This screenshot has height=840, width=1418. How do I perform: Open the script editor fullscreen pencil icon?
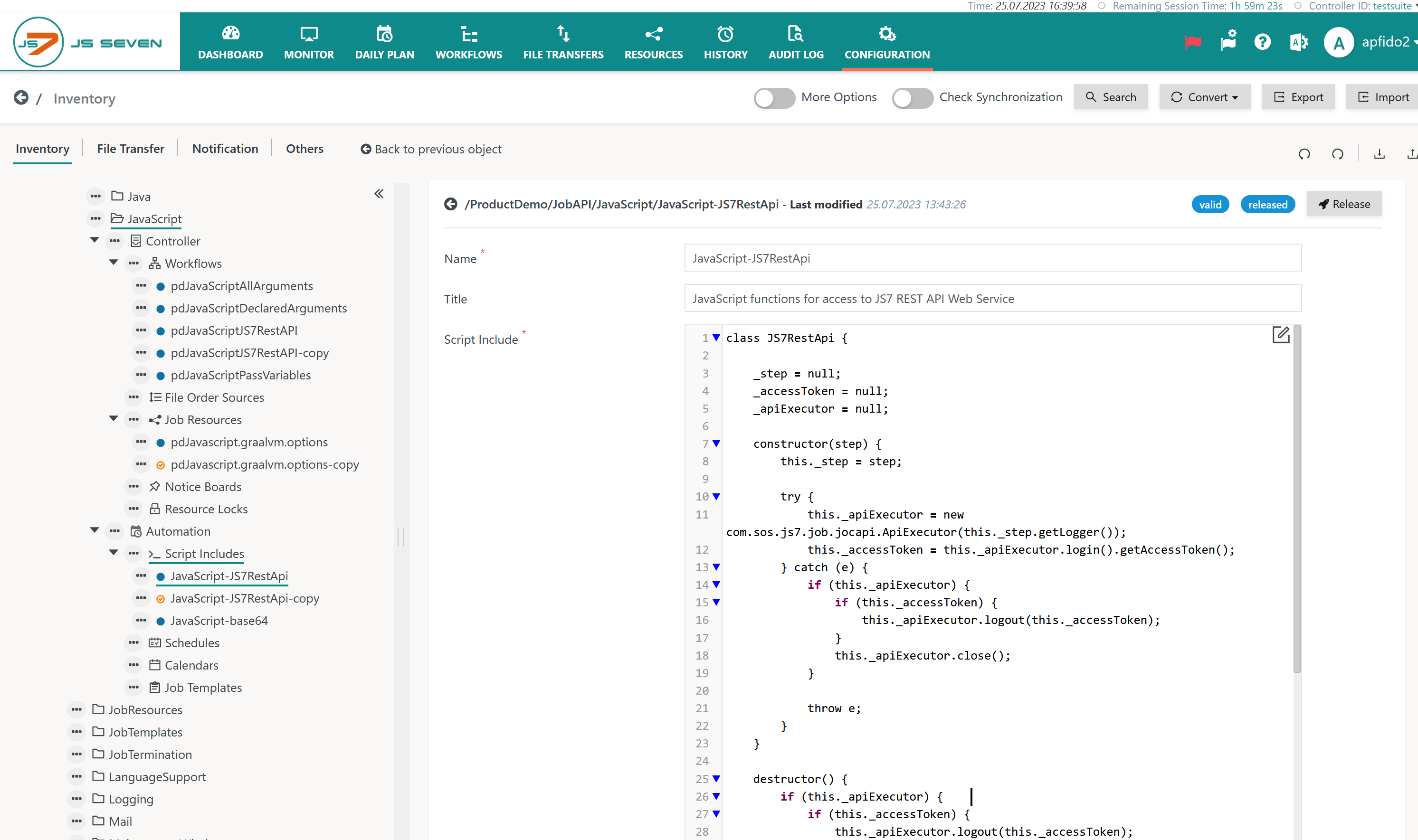click(1280, 335)
